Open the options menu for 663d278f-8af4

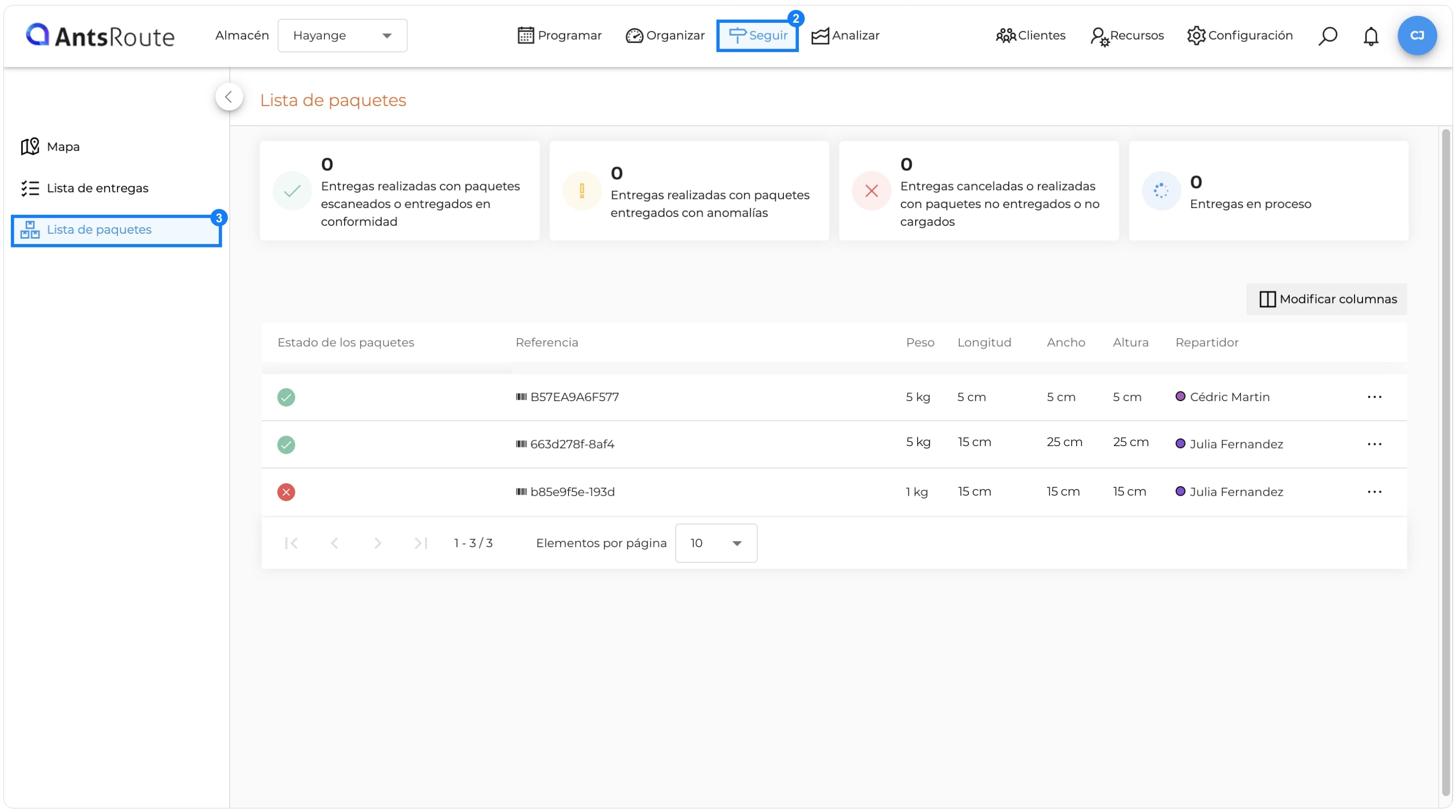click(1375, 444)
